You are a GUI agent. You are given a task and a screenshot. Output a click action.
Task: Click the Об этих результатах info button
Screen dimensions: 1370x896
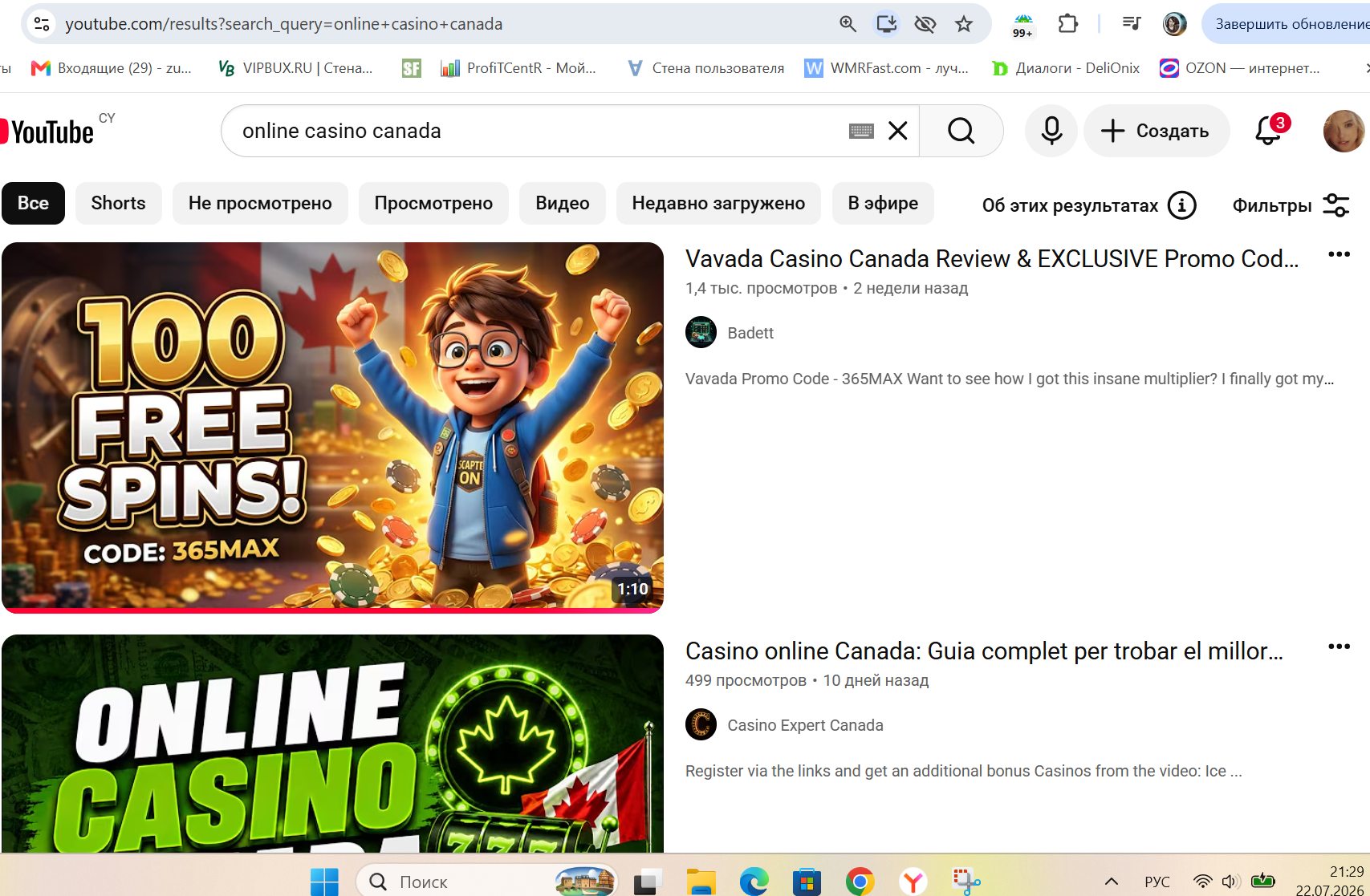[1089, 205]
